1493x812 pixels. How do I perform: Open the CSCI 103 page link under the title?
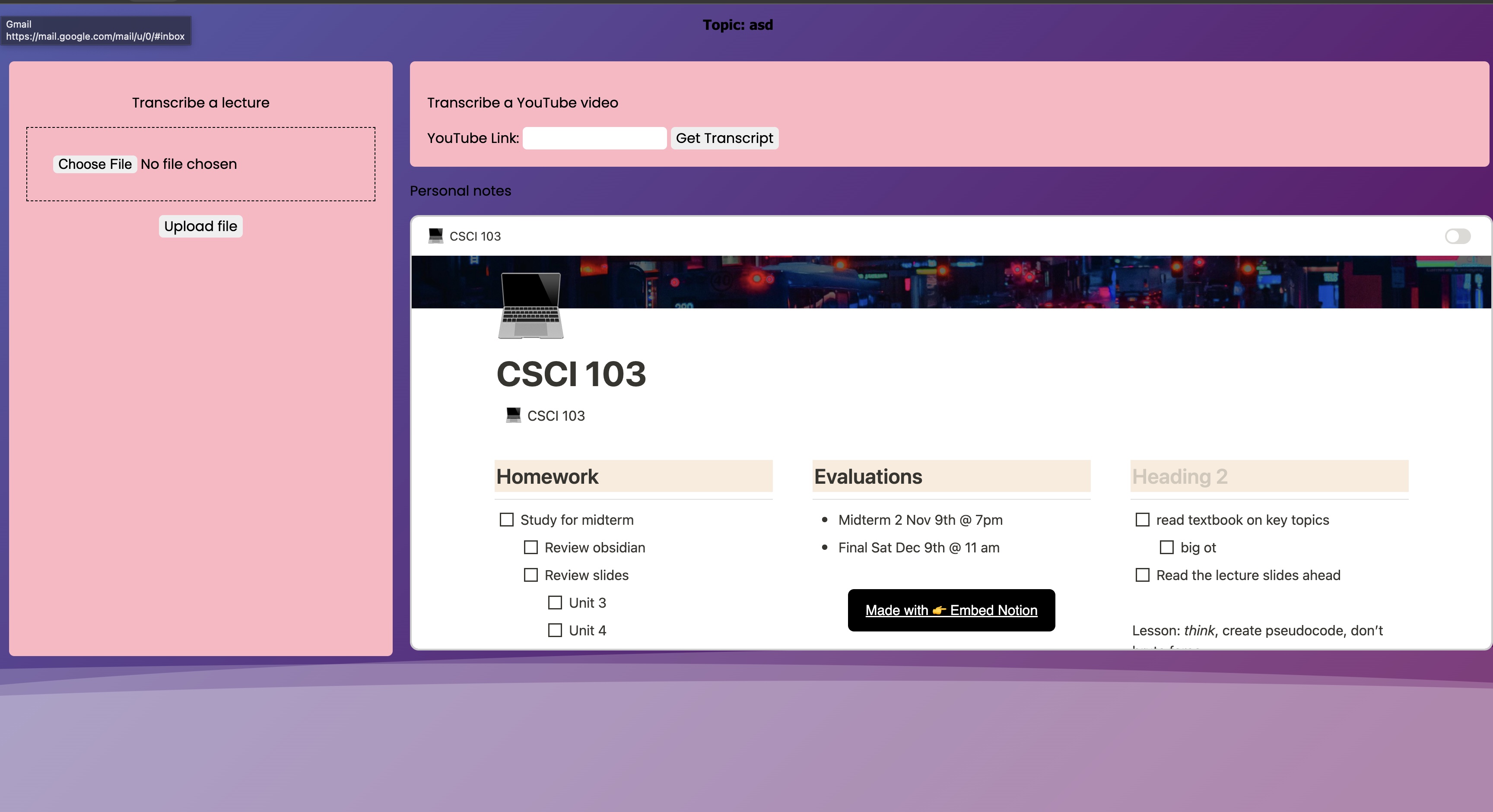pos(555,416)
